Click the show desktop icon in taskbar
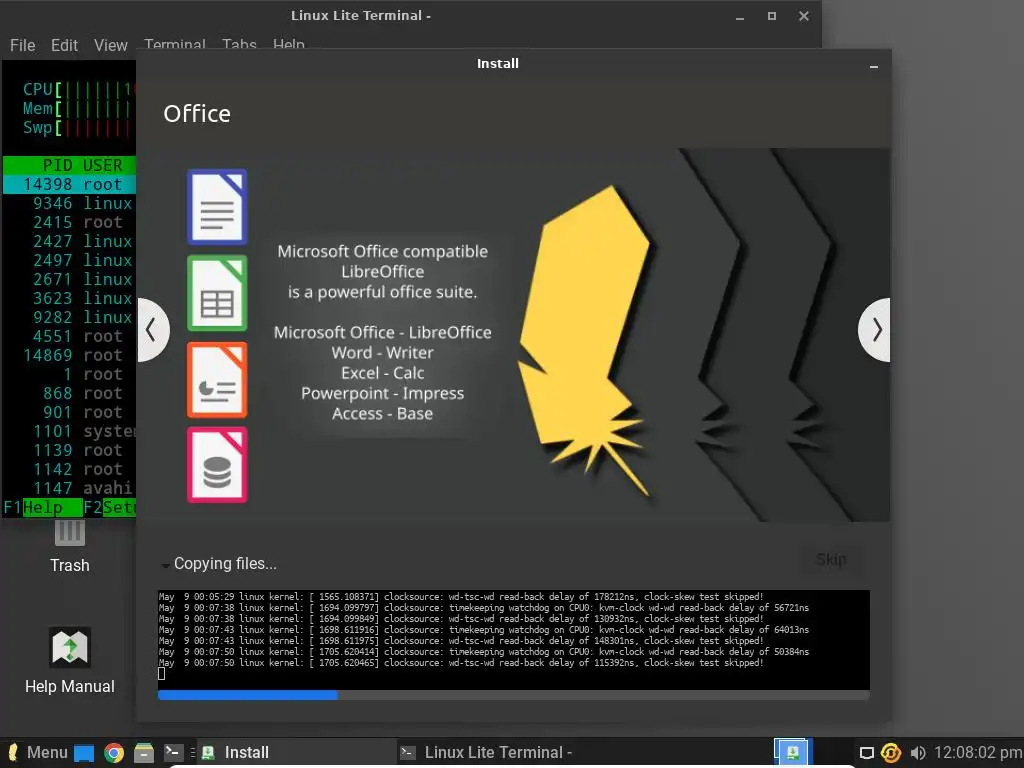The image size is (1024, 768). [x=84, y=753]
